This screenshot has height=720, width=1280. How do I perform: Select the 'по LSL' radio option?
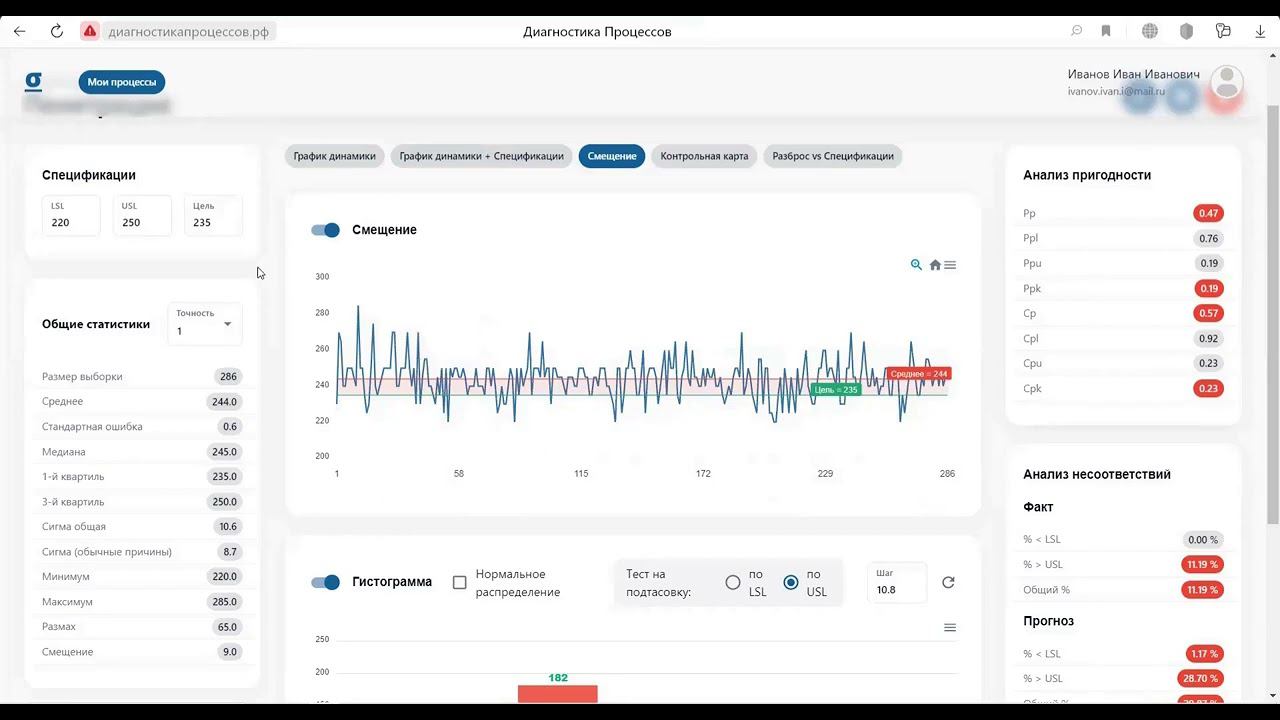733,582
